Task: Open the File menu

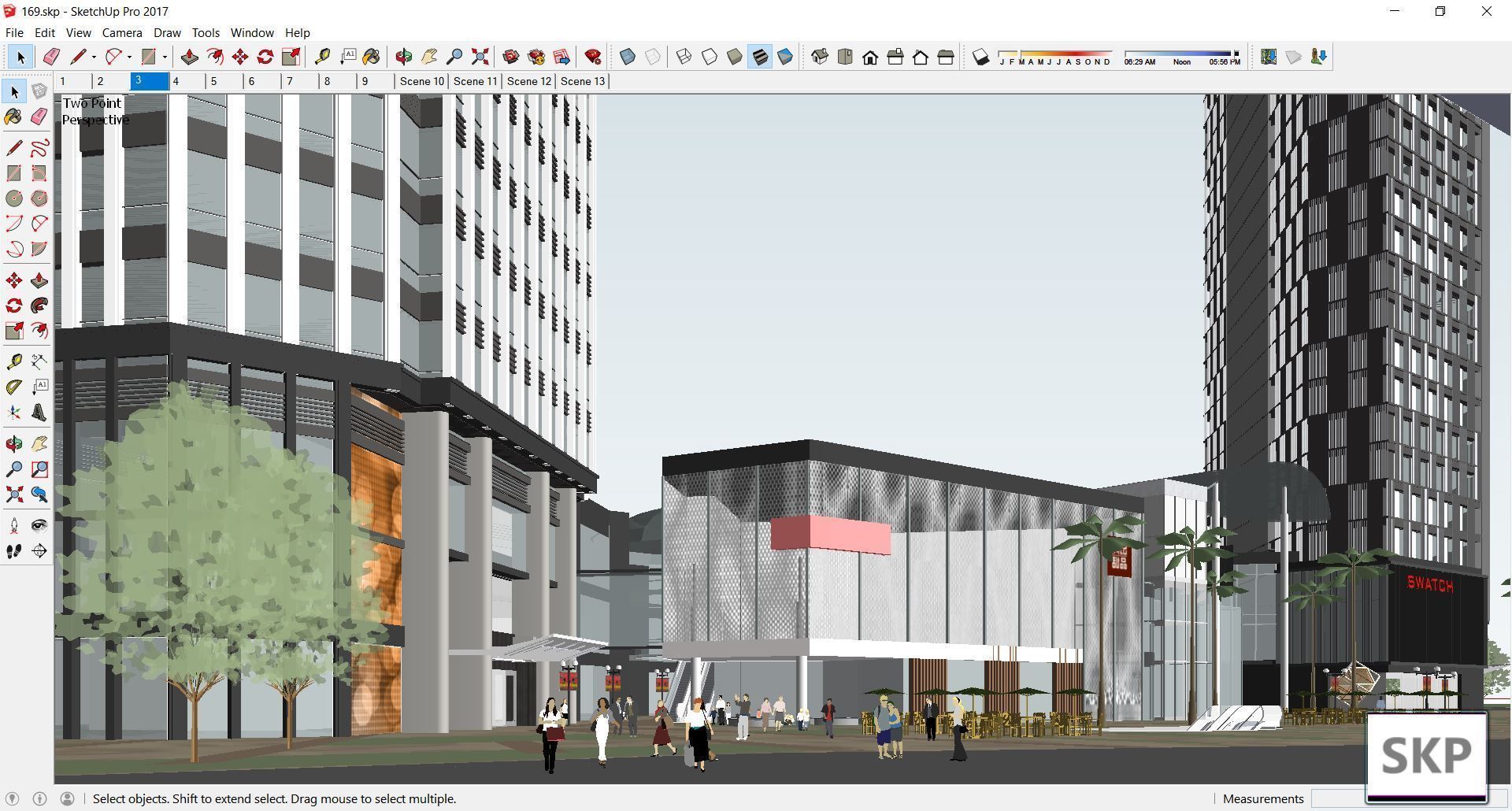Action: pyautogui.click(x=14, y=32)
